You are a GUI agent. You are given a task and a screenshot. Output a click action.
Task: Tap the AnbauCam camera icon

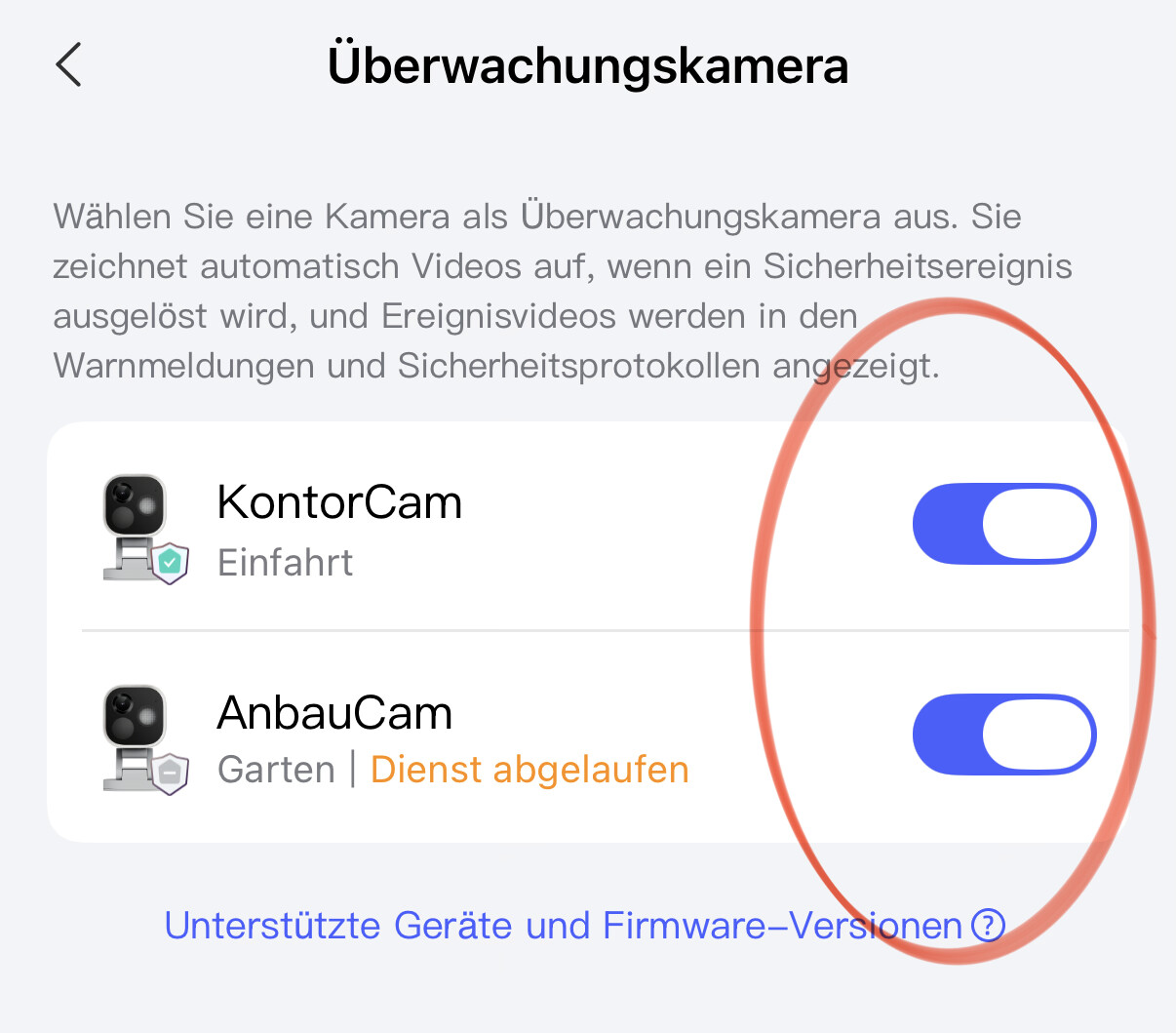(x=137, y=737)
